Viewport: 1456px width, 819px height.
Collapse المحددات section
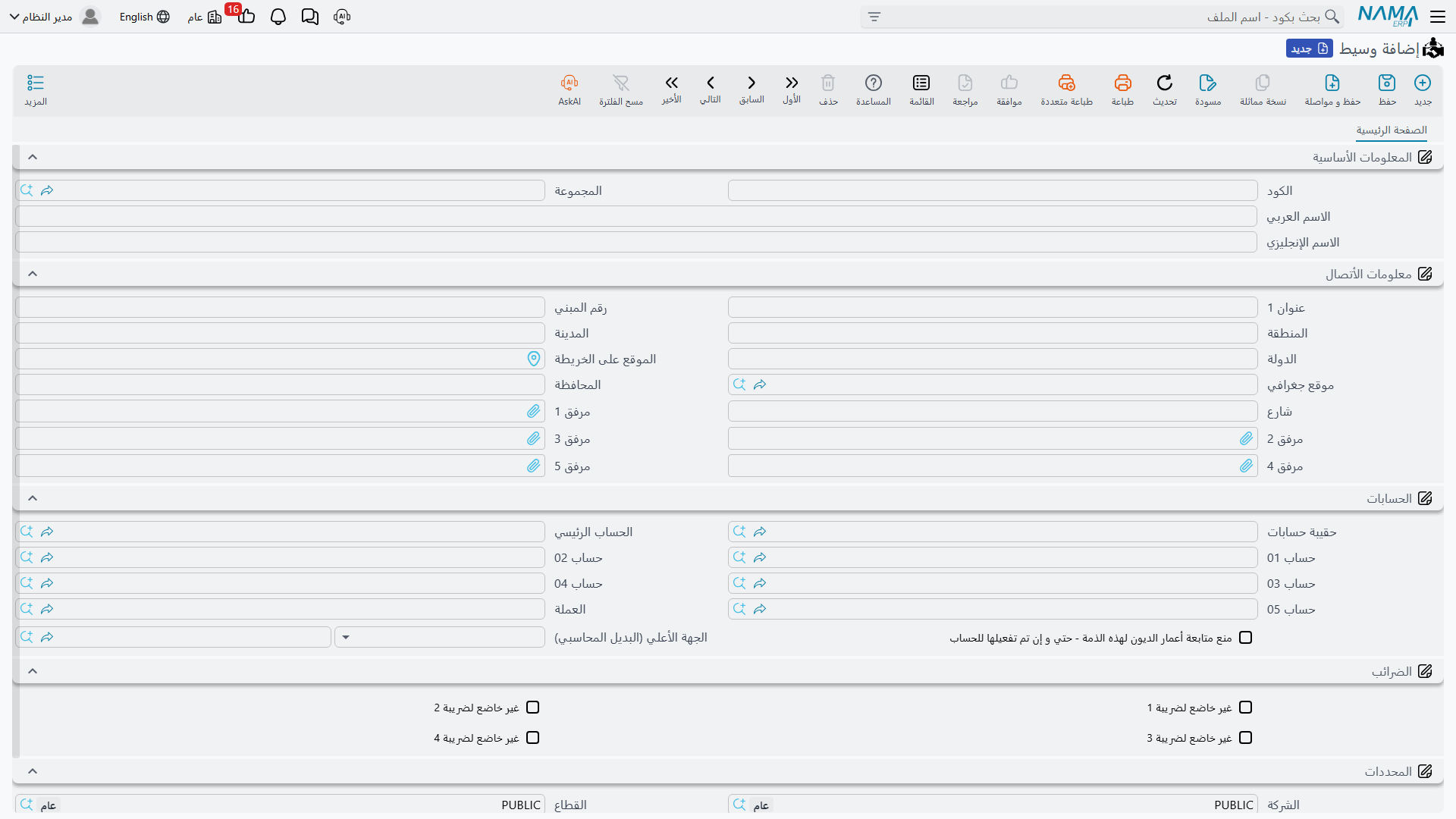pos(33,771)
